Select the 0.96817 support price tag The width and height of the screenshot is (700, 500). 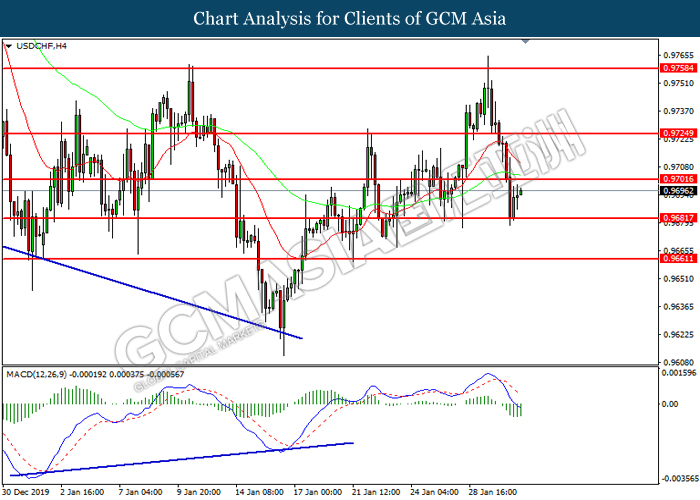(678, 218)
